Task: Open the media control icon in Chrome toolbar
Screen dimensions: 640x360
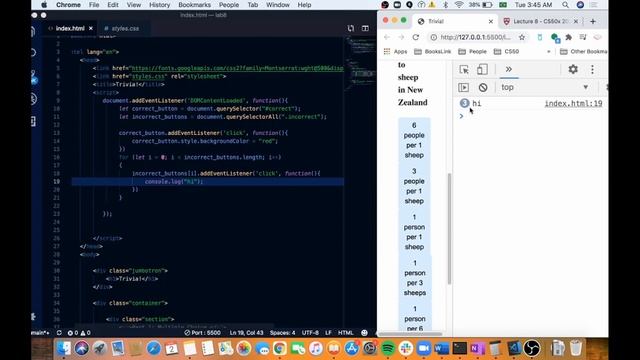Action: [583, 37]
